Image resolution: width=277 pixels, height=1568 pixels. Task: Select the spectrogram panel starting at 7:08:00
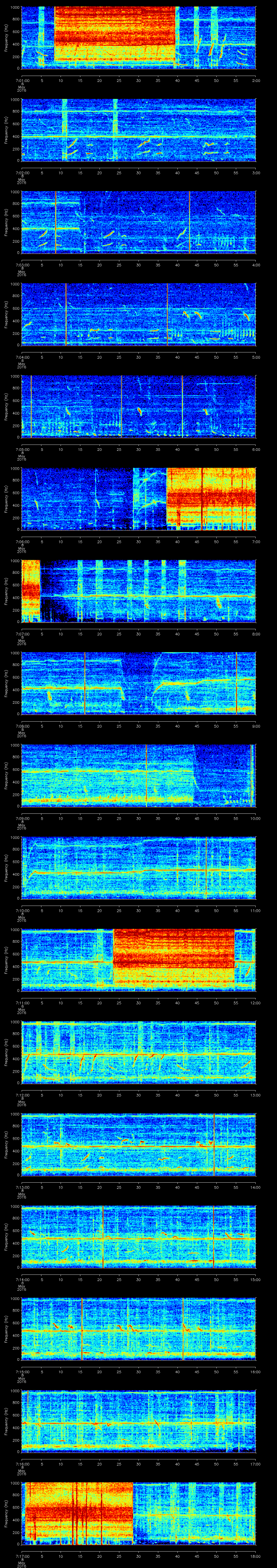[139, 683]
